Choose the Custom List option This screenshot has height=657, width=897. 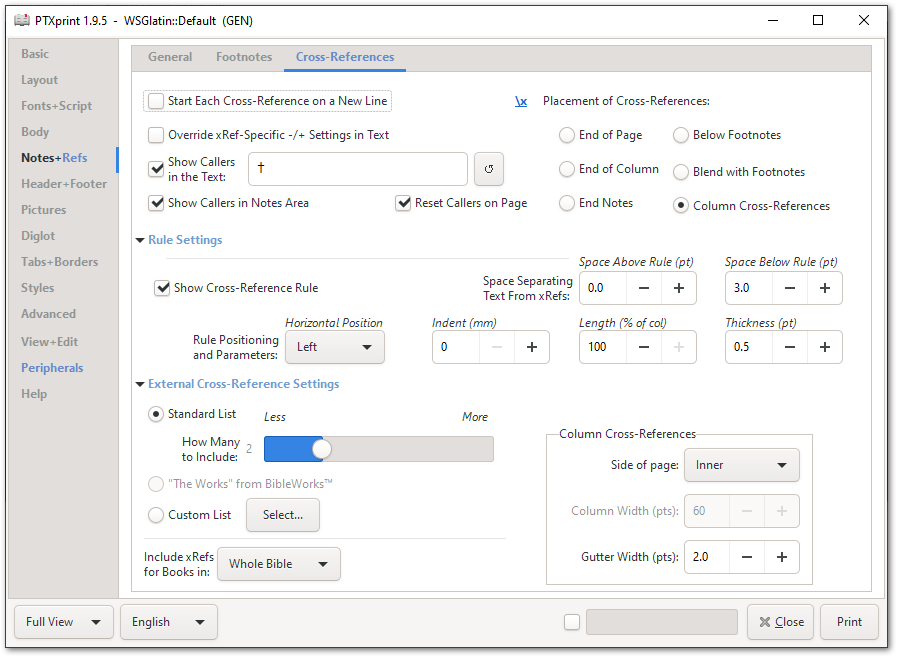156,515
